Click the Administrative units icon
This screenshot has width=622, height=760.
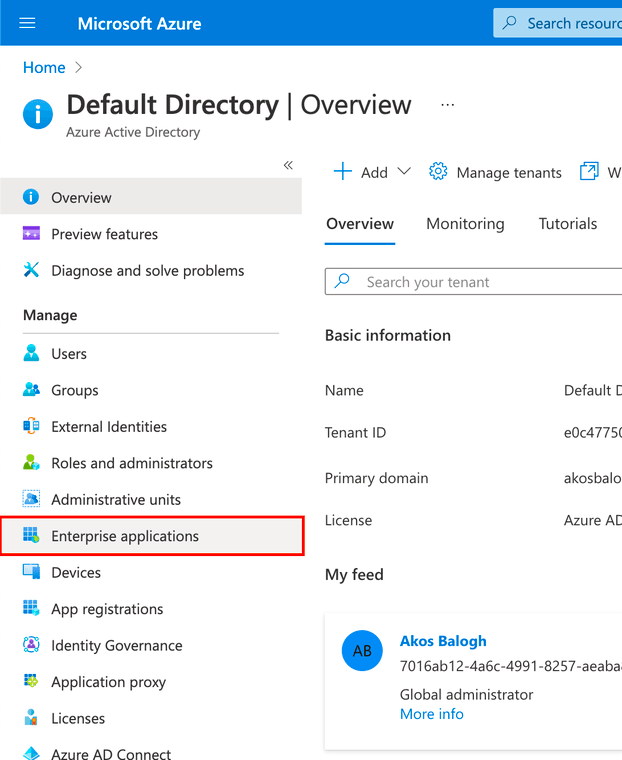pos(31,498)
